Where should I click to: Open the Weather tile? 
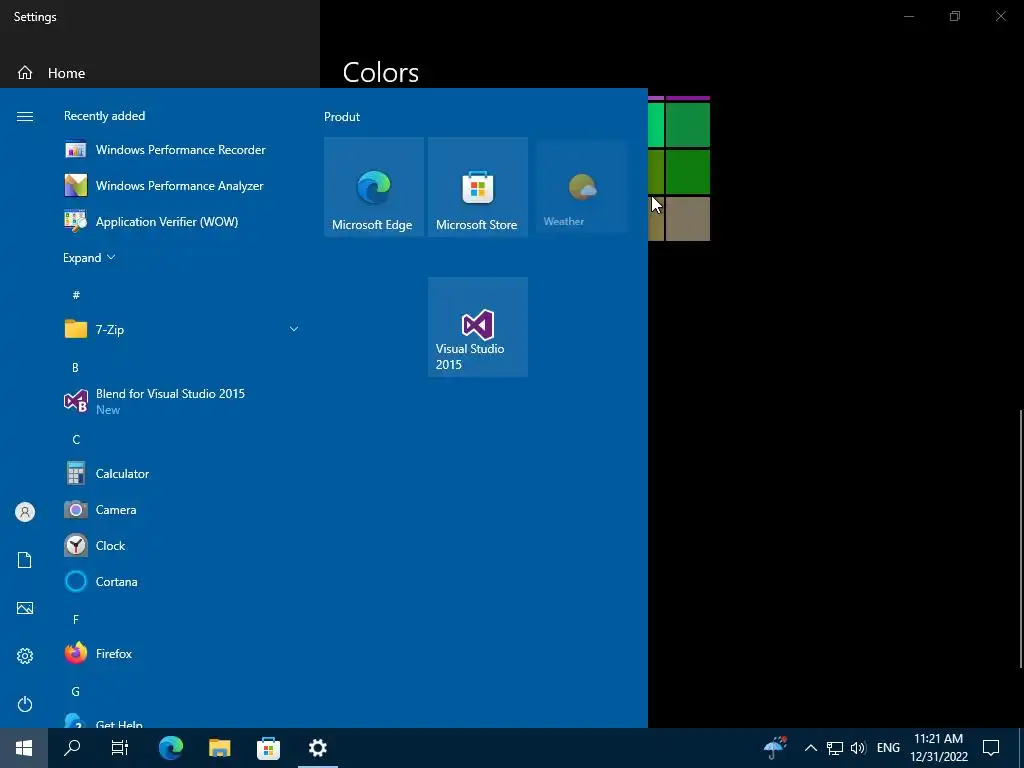coord(581,187)
